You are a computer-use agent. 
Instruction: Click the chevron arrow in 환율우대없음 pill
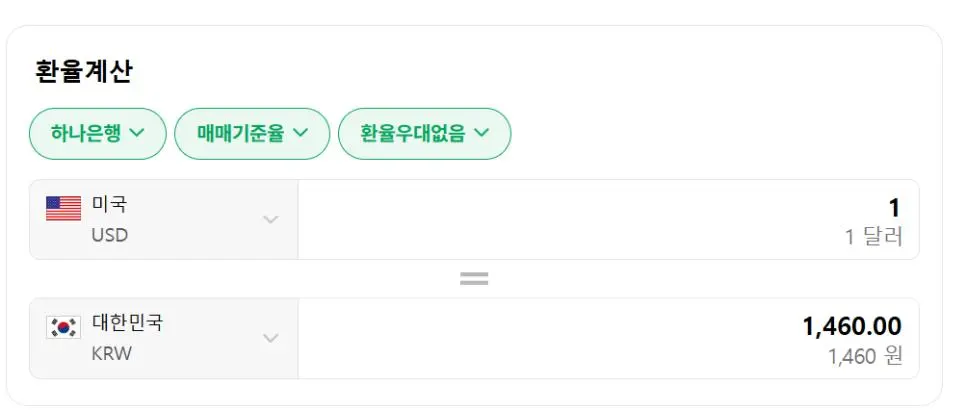481,133
